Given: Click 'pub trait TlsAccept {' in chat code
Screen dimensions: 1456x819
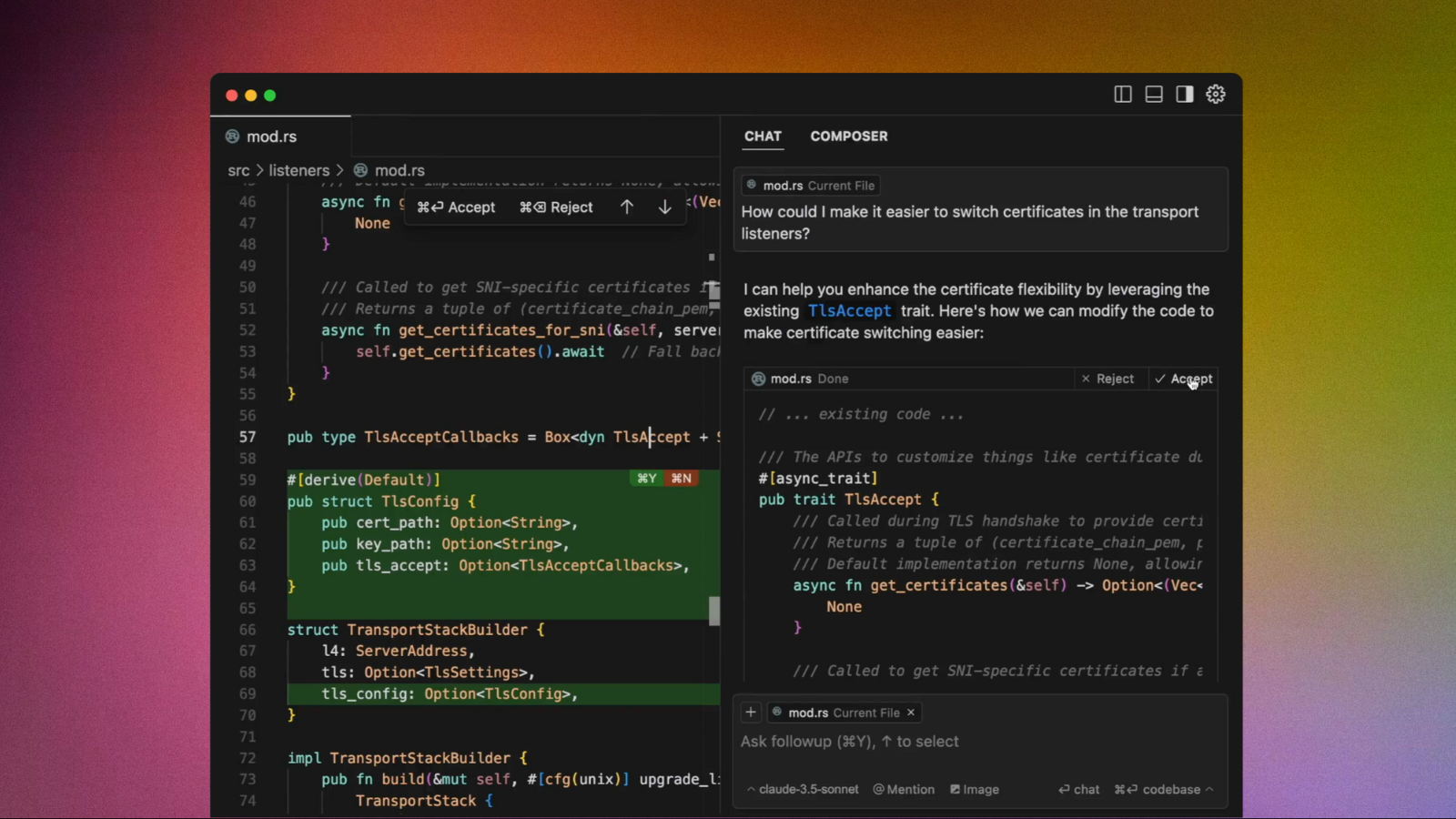Looking at the screenshot, I should tap(848, 500).
